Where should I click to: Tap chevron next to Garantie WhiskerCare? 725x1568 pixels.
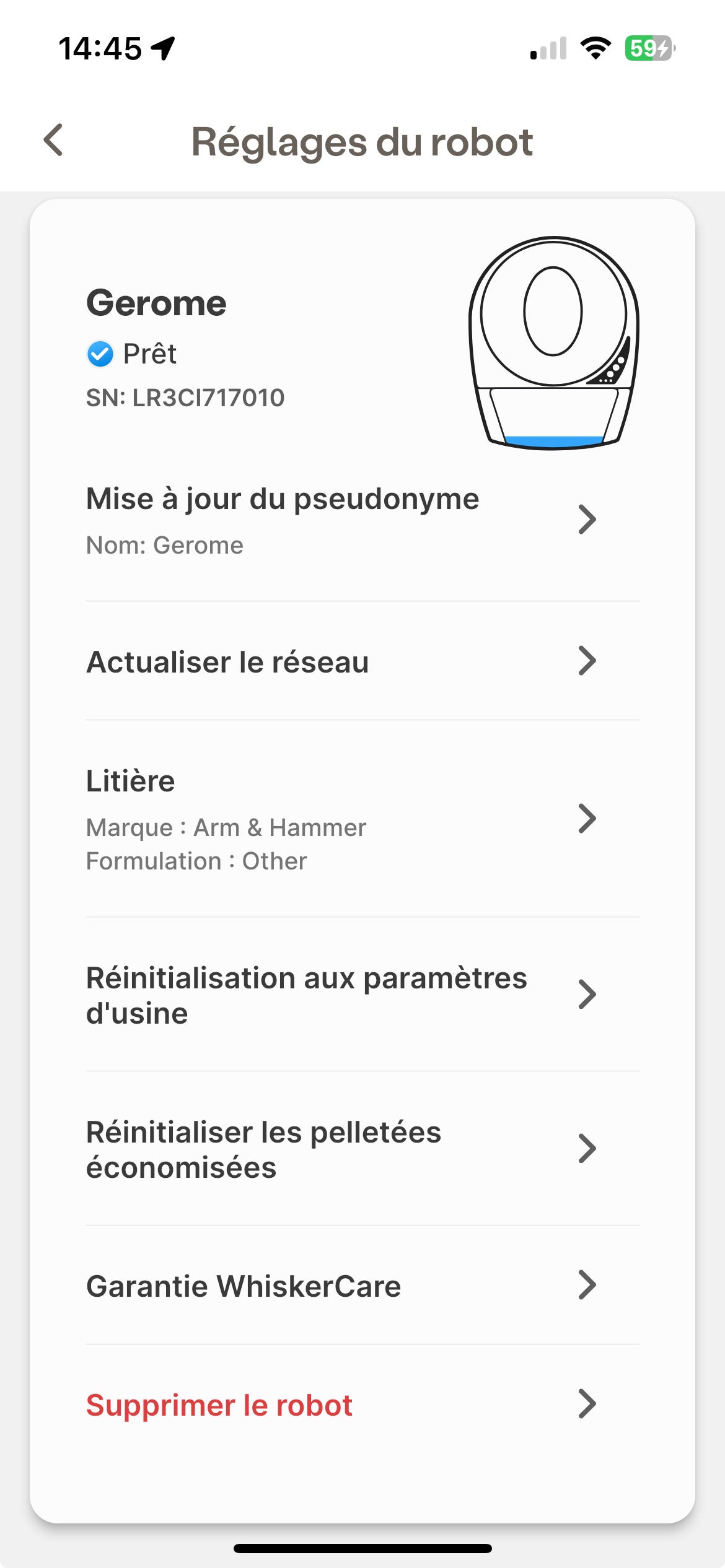pyautogui.click(x=586, y=1285)
